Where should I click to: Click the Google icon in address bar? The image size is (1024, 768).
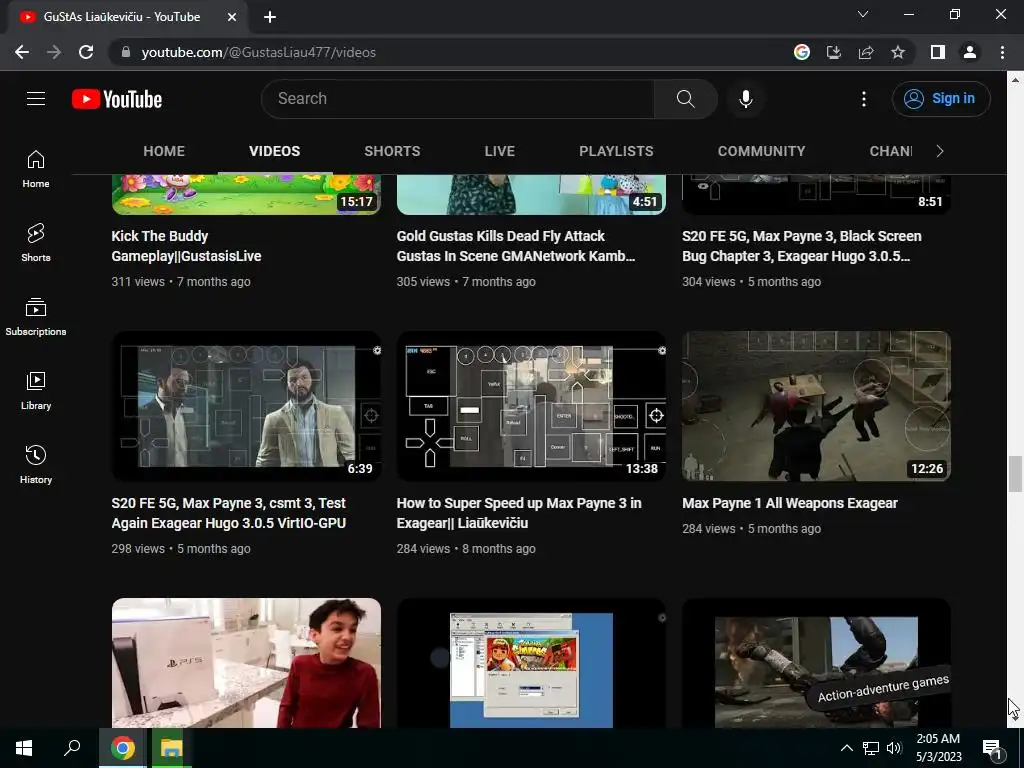point(802,52)
